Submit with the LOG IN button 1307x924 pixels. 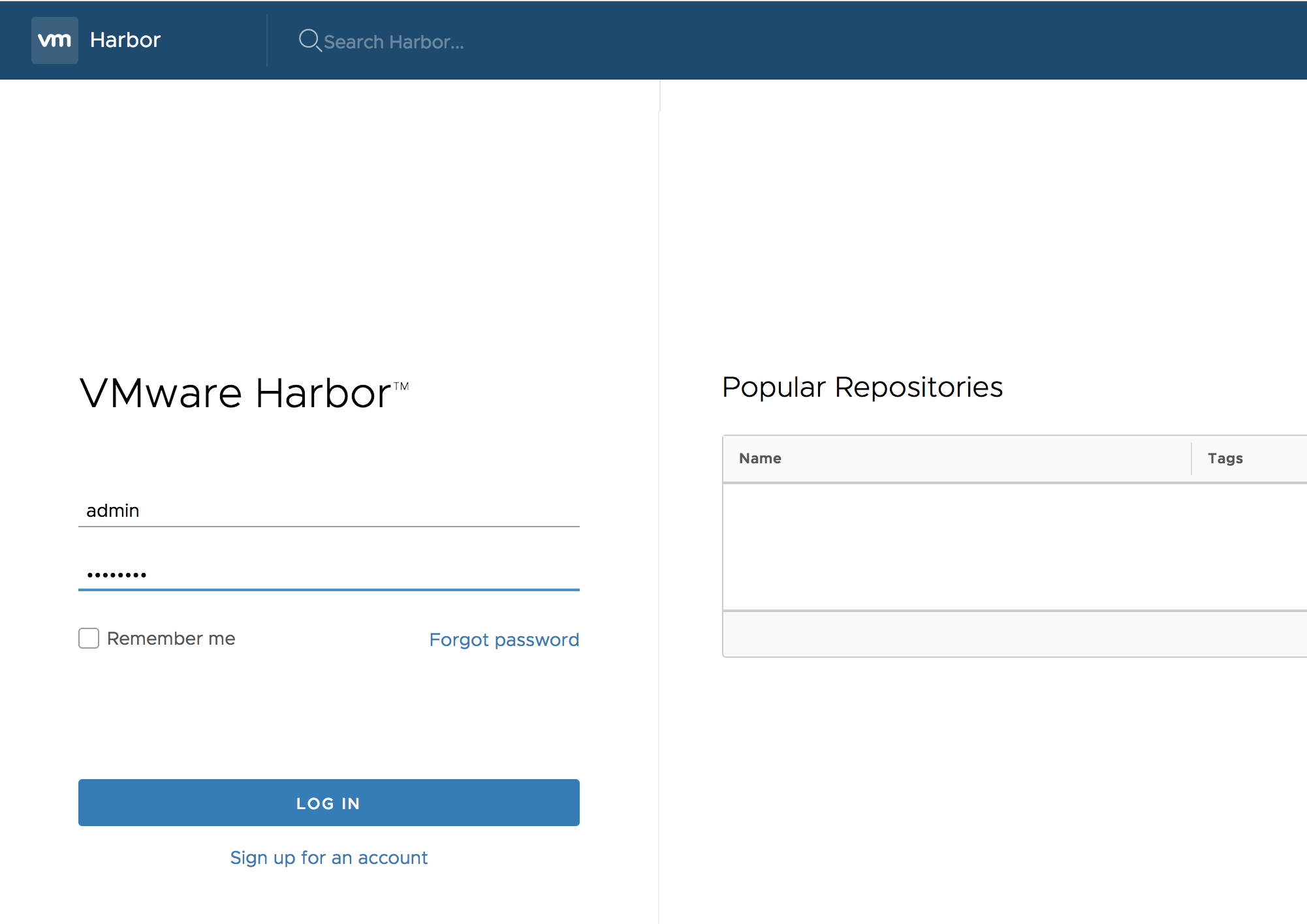[x=329, y=803]
